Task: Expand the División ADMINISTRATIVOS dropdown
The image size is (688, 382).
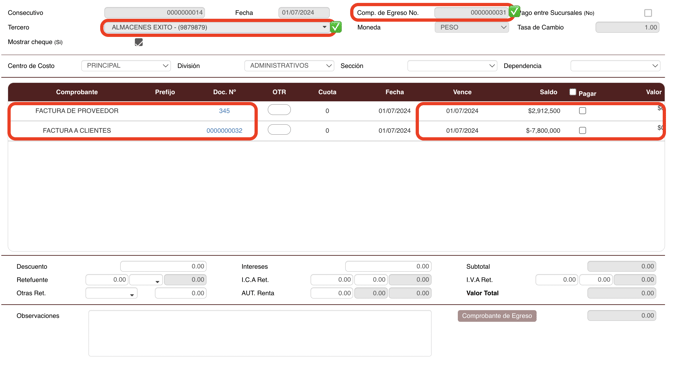Action: (289, 66)
